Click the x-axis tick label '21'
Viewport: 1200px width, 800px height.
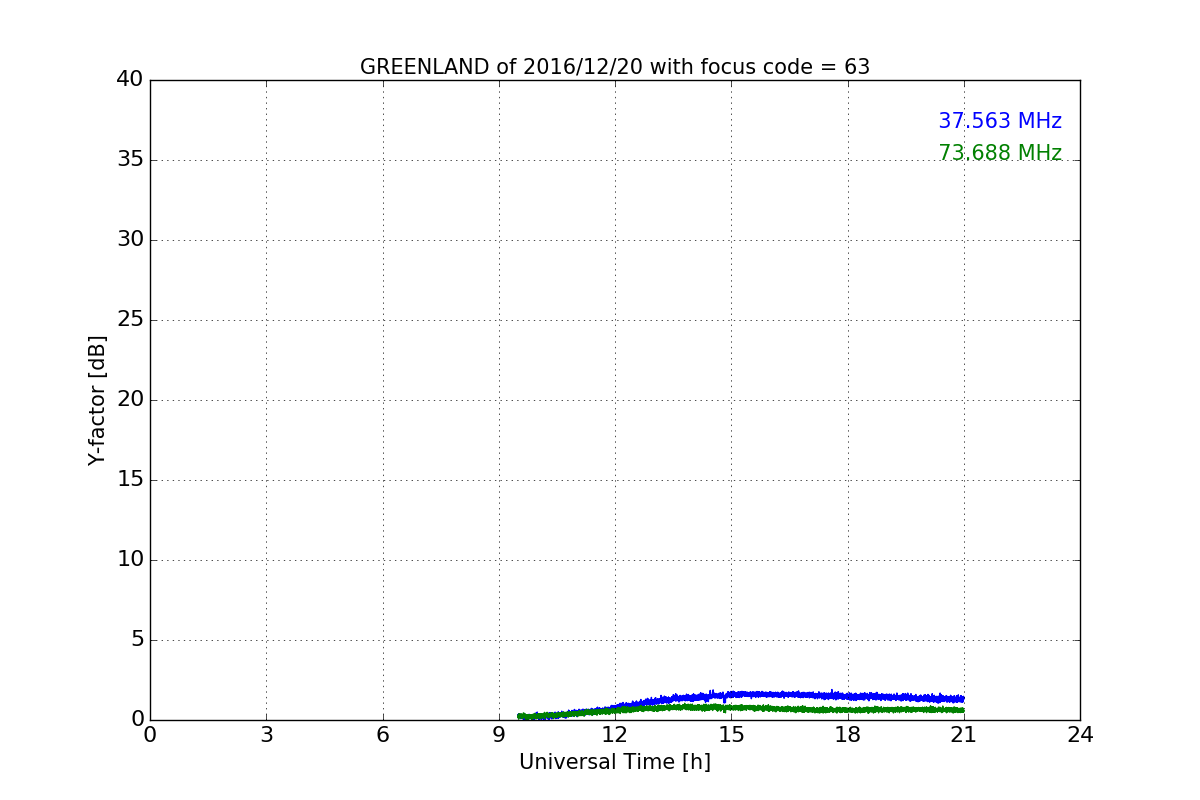click(964, 735)
